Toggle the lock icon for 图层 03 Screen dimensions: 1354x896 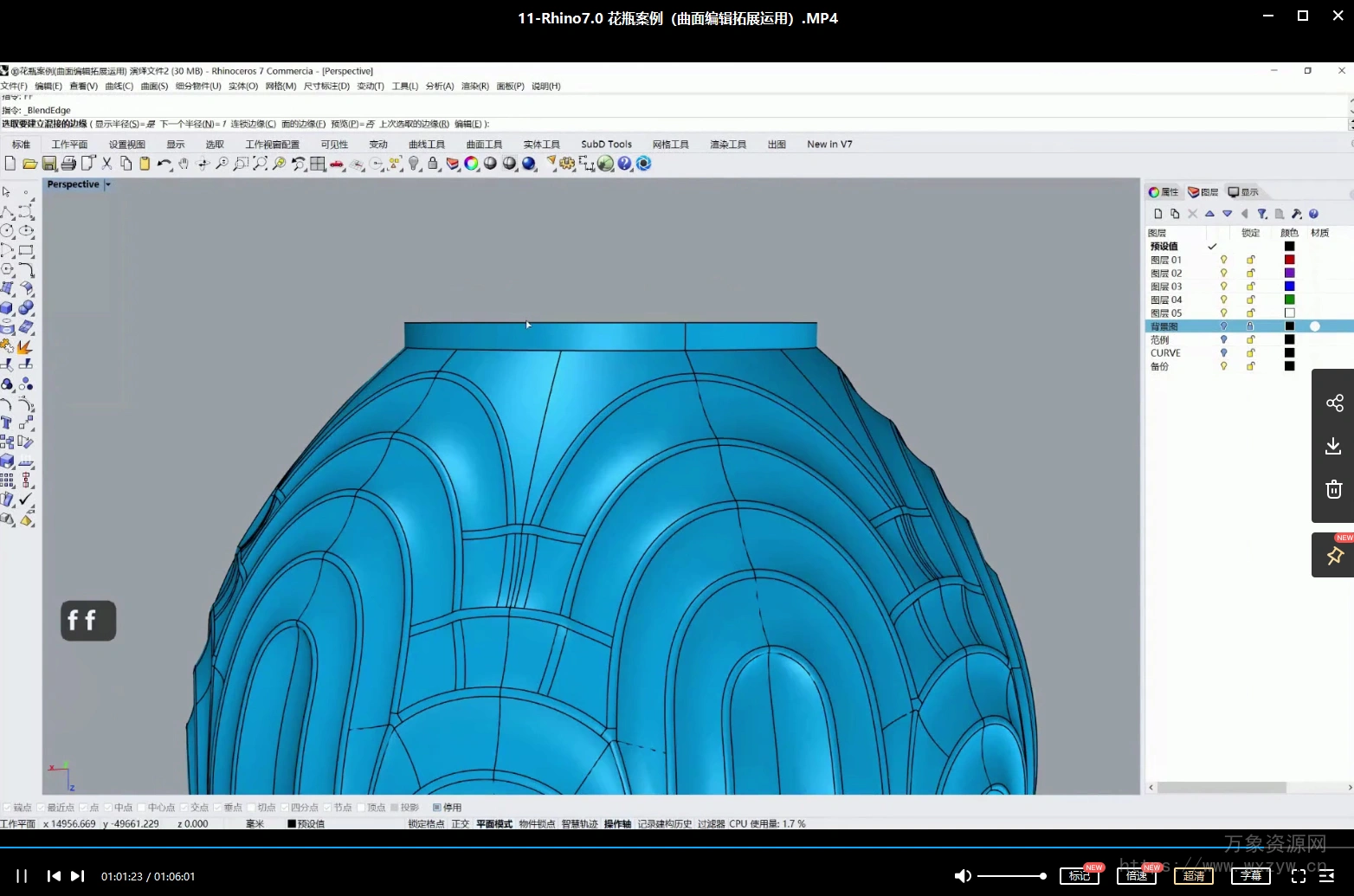pos(1250,287)
